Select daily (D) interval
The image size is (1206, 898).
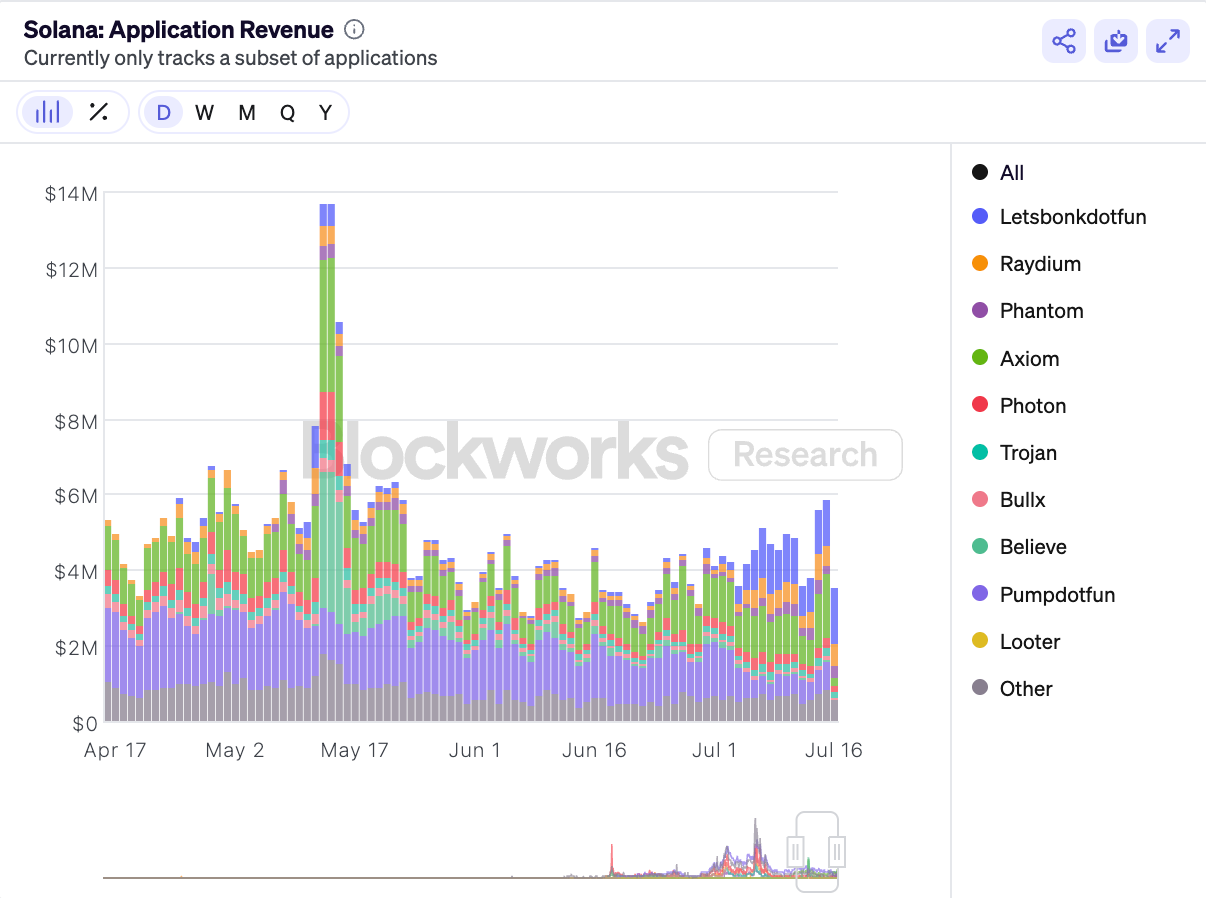164,112
